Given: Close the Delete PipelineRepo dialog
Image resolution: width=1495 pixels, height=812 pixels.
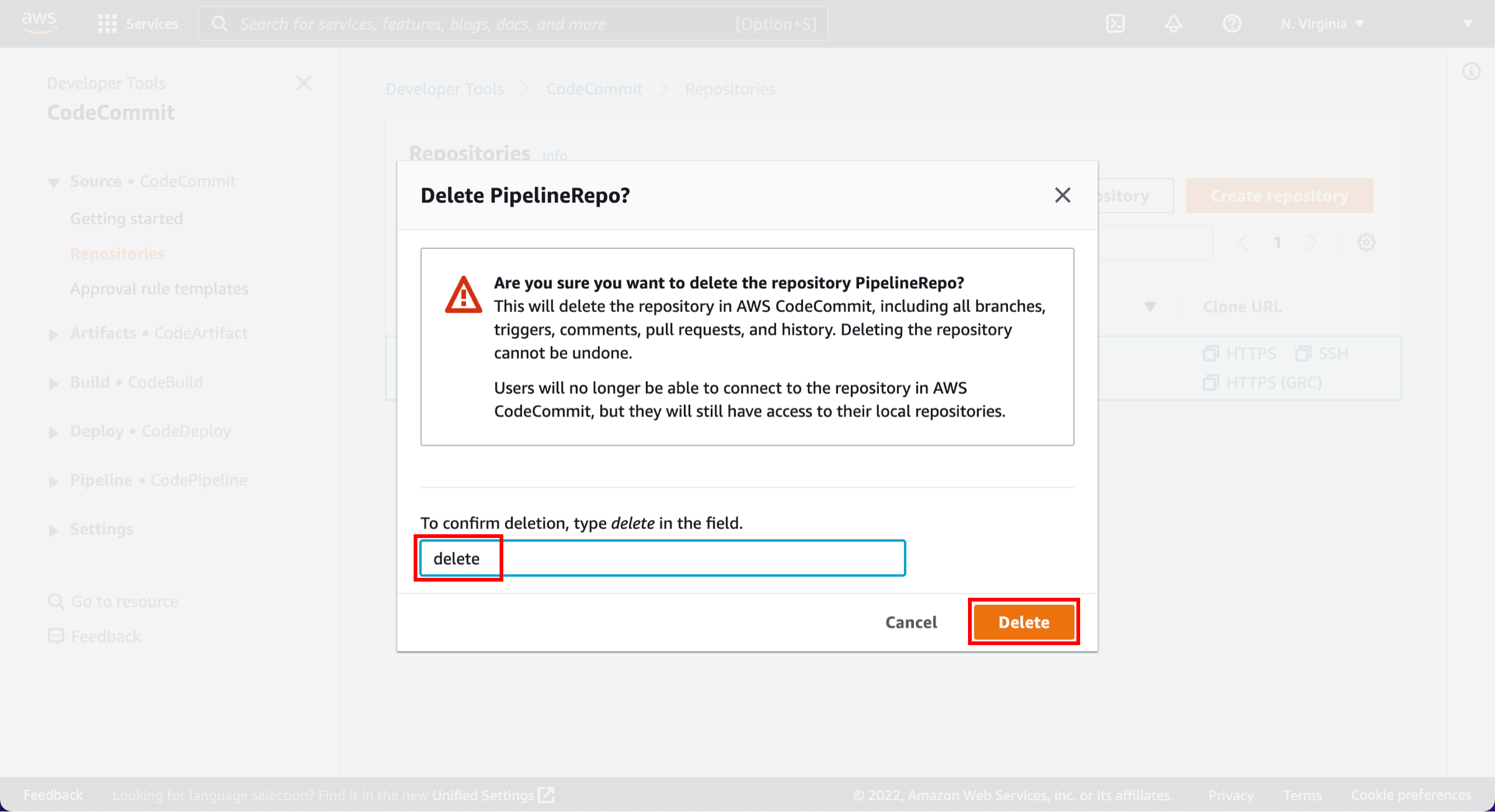Looking at the screenshot, I should [x=1063, y=195].
